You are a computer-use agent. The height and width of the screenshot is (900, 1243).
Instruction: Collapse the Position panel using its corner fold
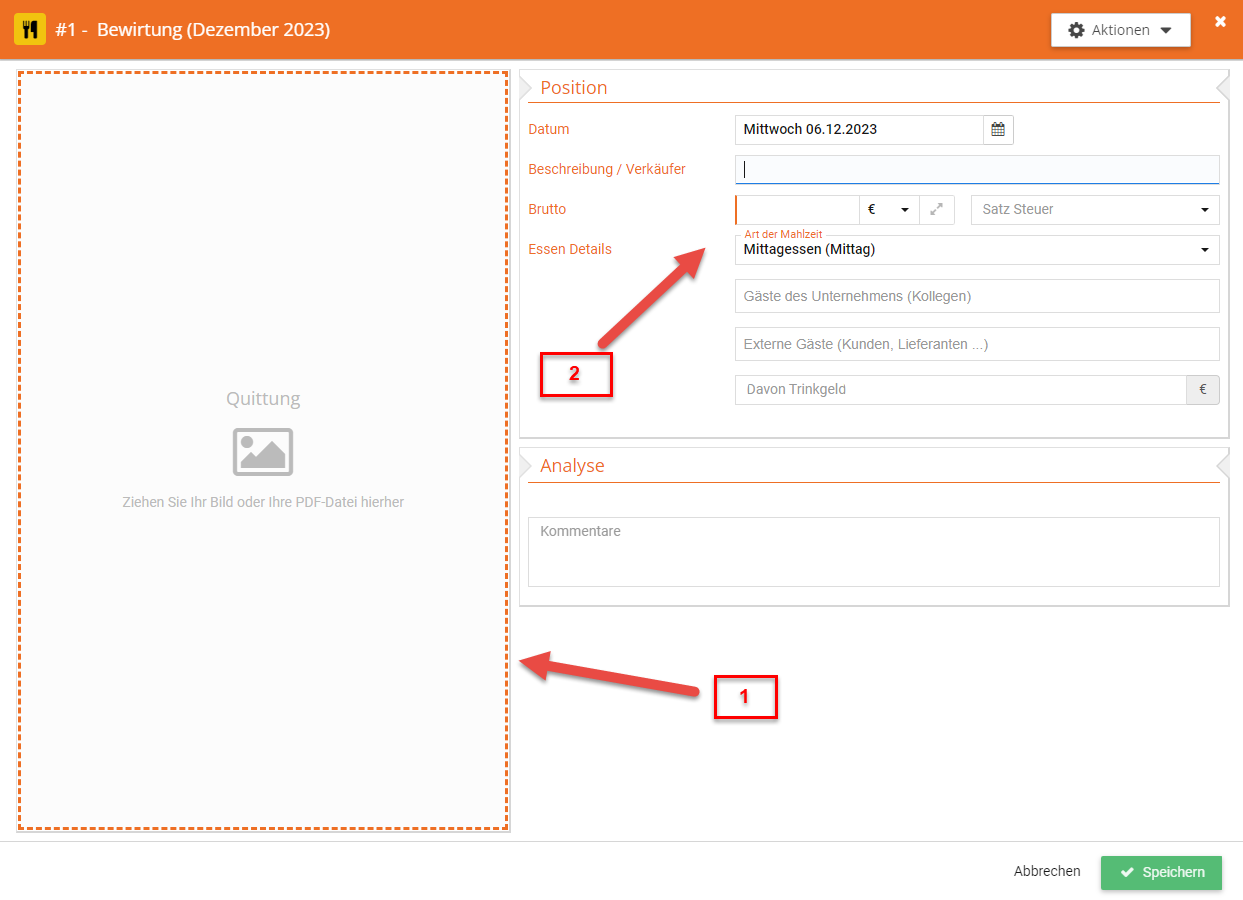tap(1222, 84)
